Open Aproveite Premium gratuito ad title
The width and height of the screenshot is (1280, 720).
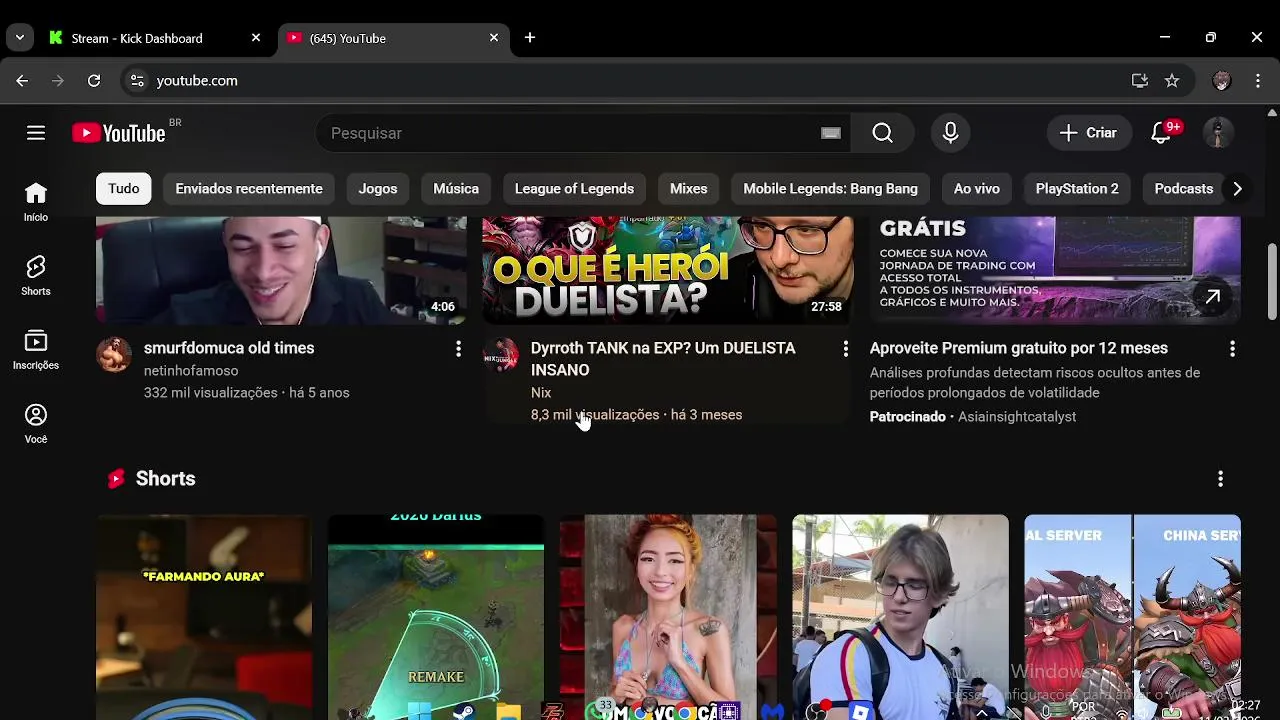pyautogui.click(x=1019, y=348)
